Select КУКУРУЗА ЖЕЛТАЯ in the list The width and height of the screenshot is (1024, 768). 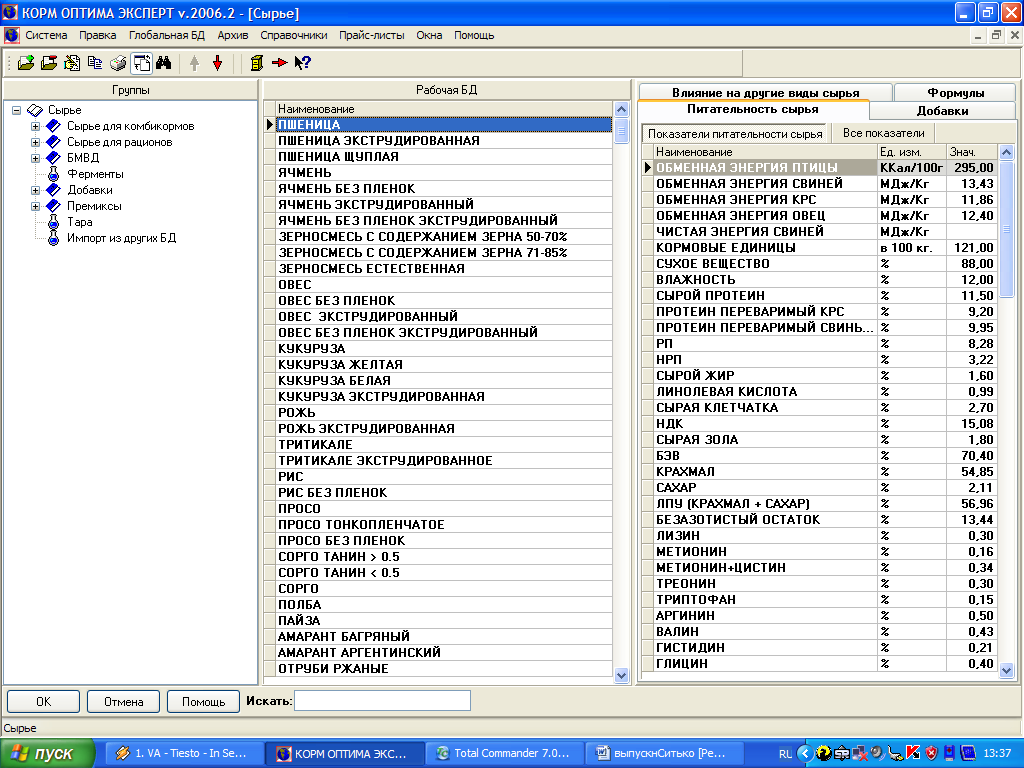(x=444, y=364)
